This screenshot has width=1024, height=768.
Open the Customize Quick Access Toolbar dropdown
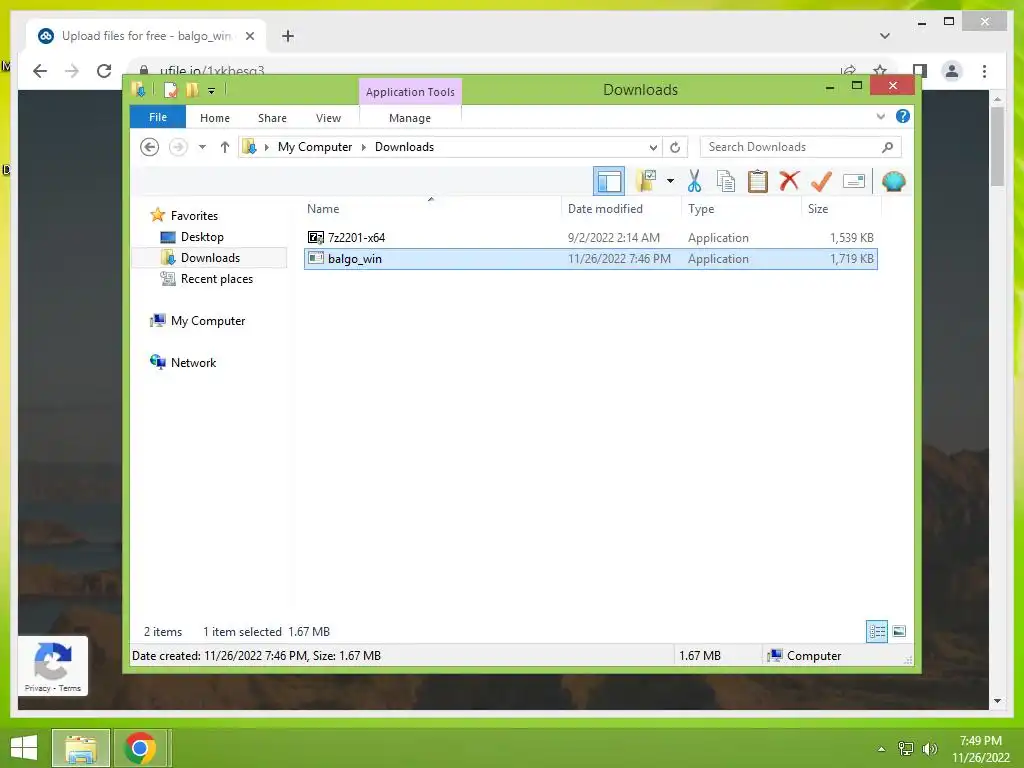point(211,91)
